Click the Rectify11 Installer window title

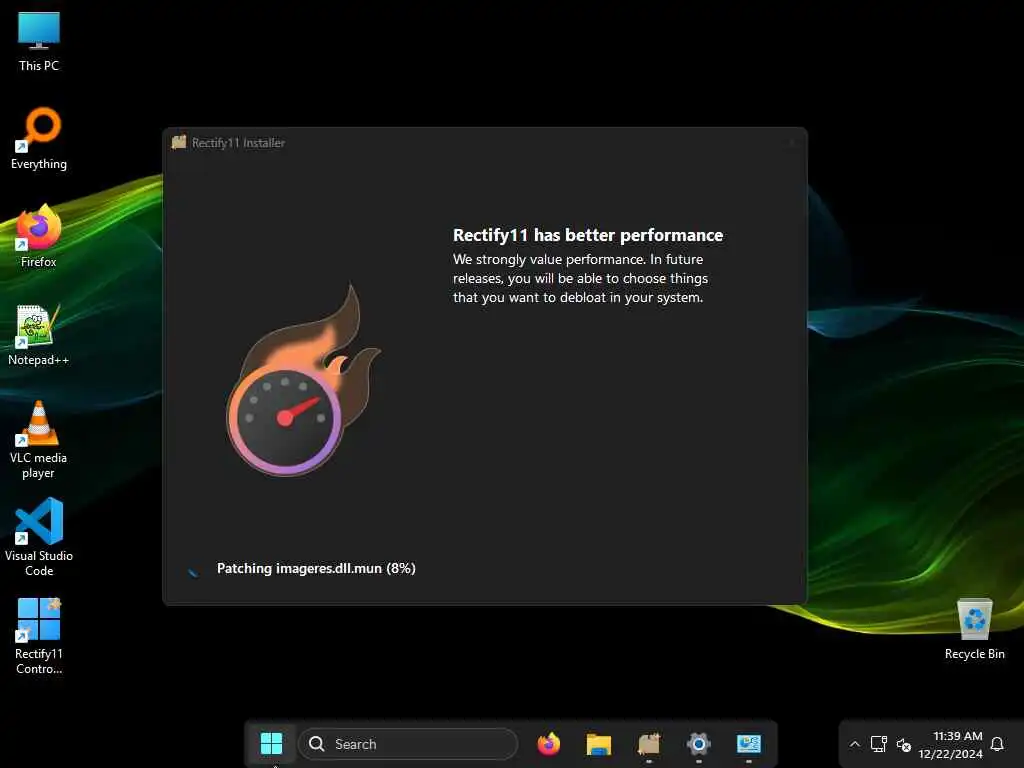(x=238, y=143)
